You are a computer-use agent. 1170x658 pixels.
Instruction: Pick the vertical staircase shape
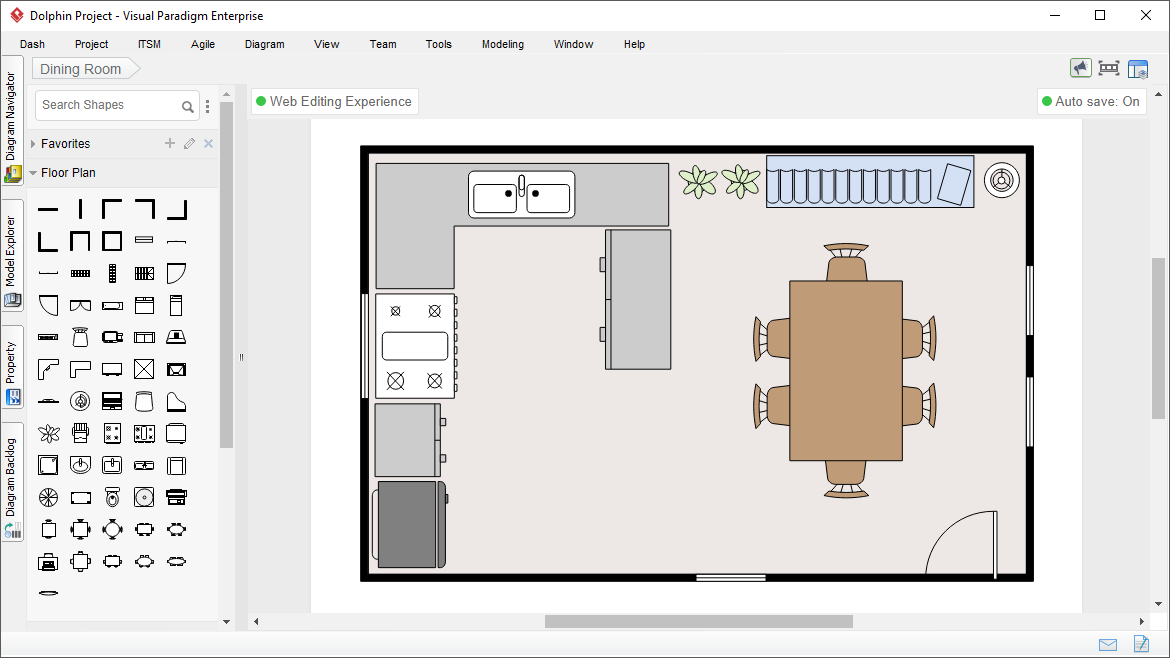(112, 274)
